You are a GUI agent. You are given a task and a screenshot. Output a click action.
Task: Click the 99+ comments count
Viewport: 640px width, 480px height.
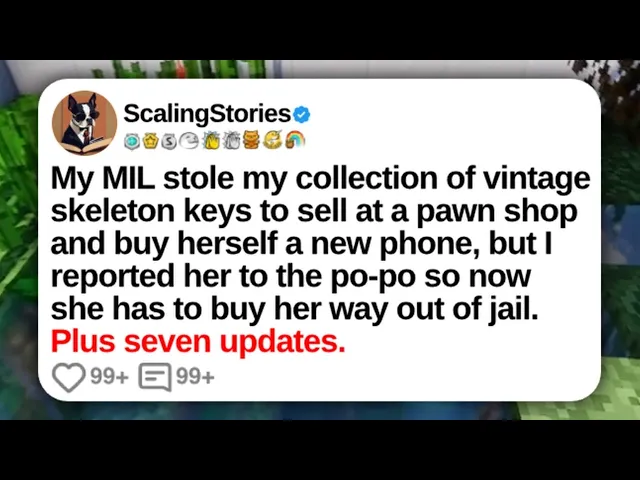pos(195,377)
